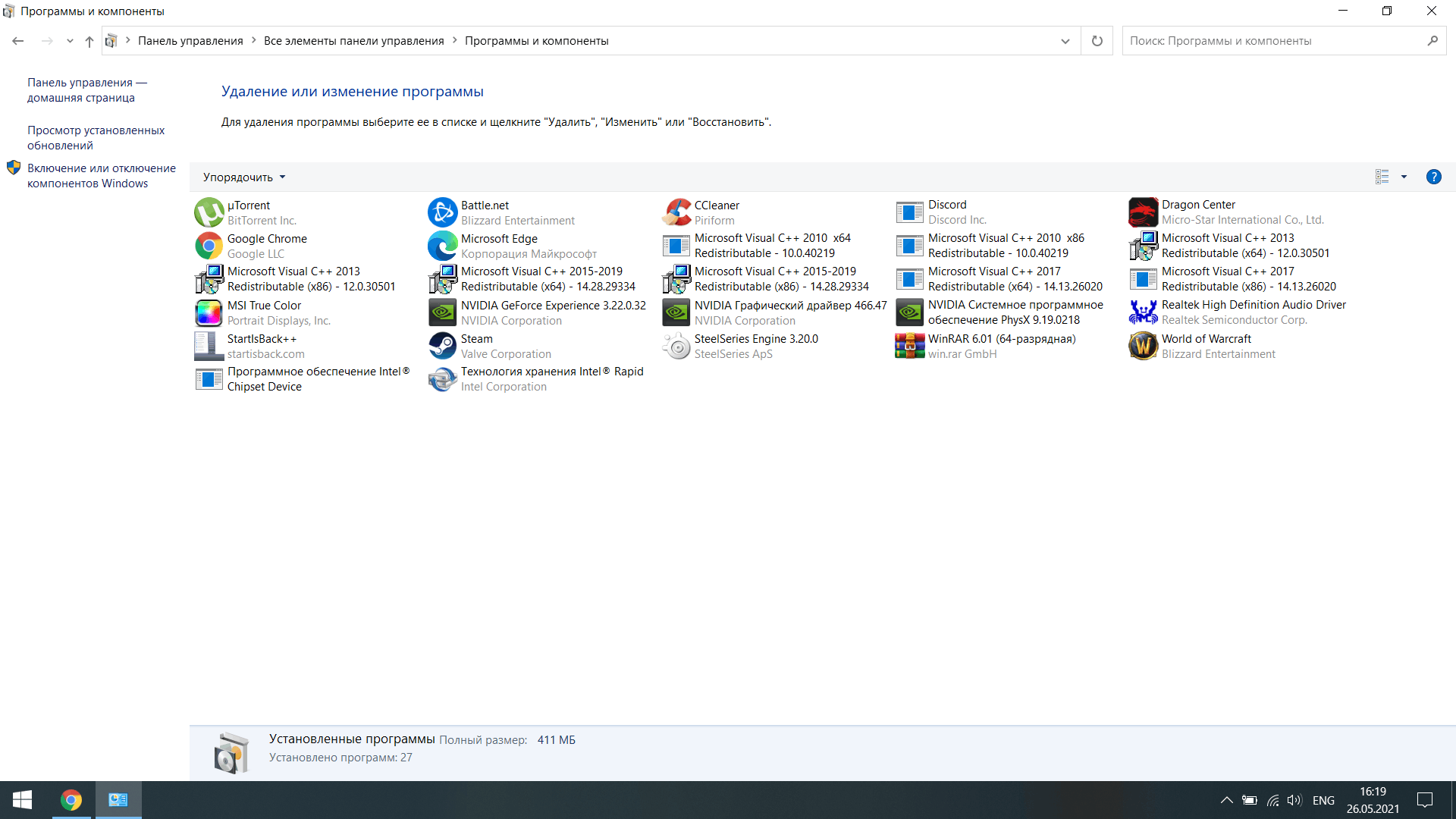Click Программы и компоненты breadcrumb
1456x819 pixels.
(536, 41)
